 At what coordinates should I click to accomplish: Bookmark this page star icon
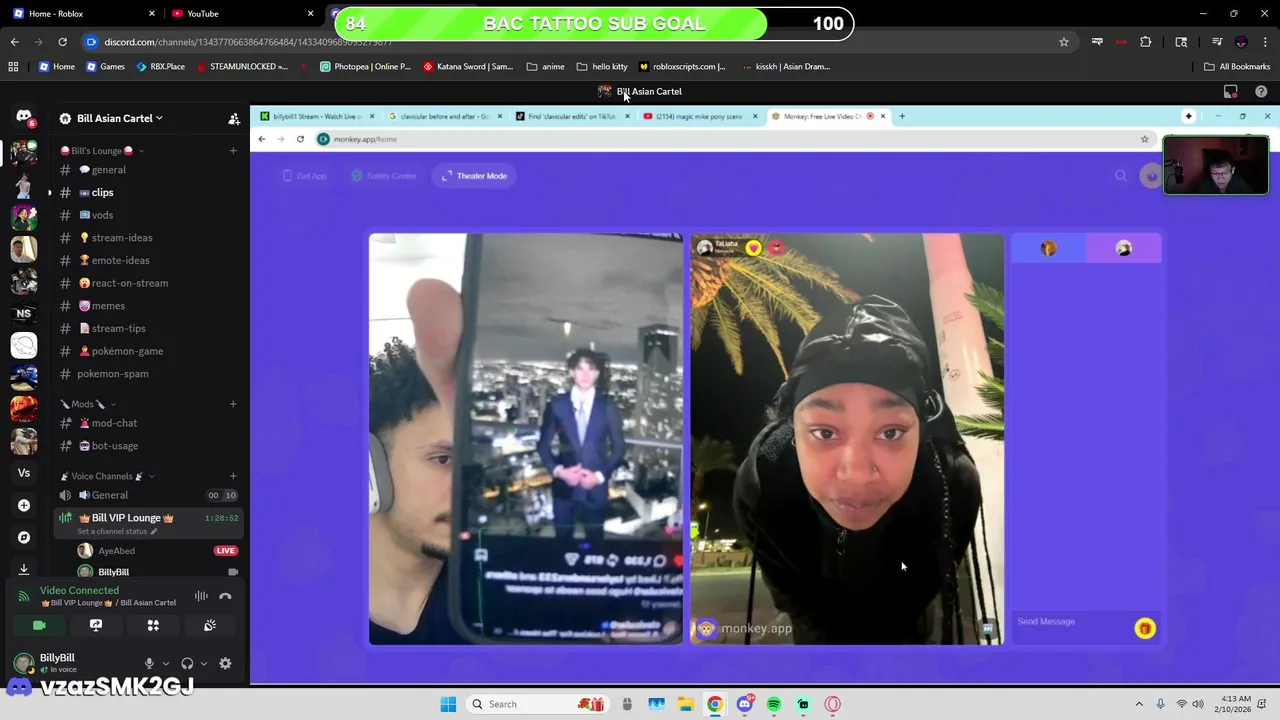coord(1064,42)
